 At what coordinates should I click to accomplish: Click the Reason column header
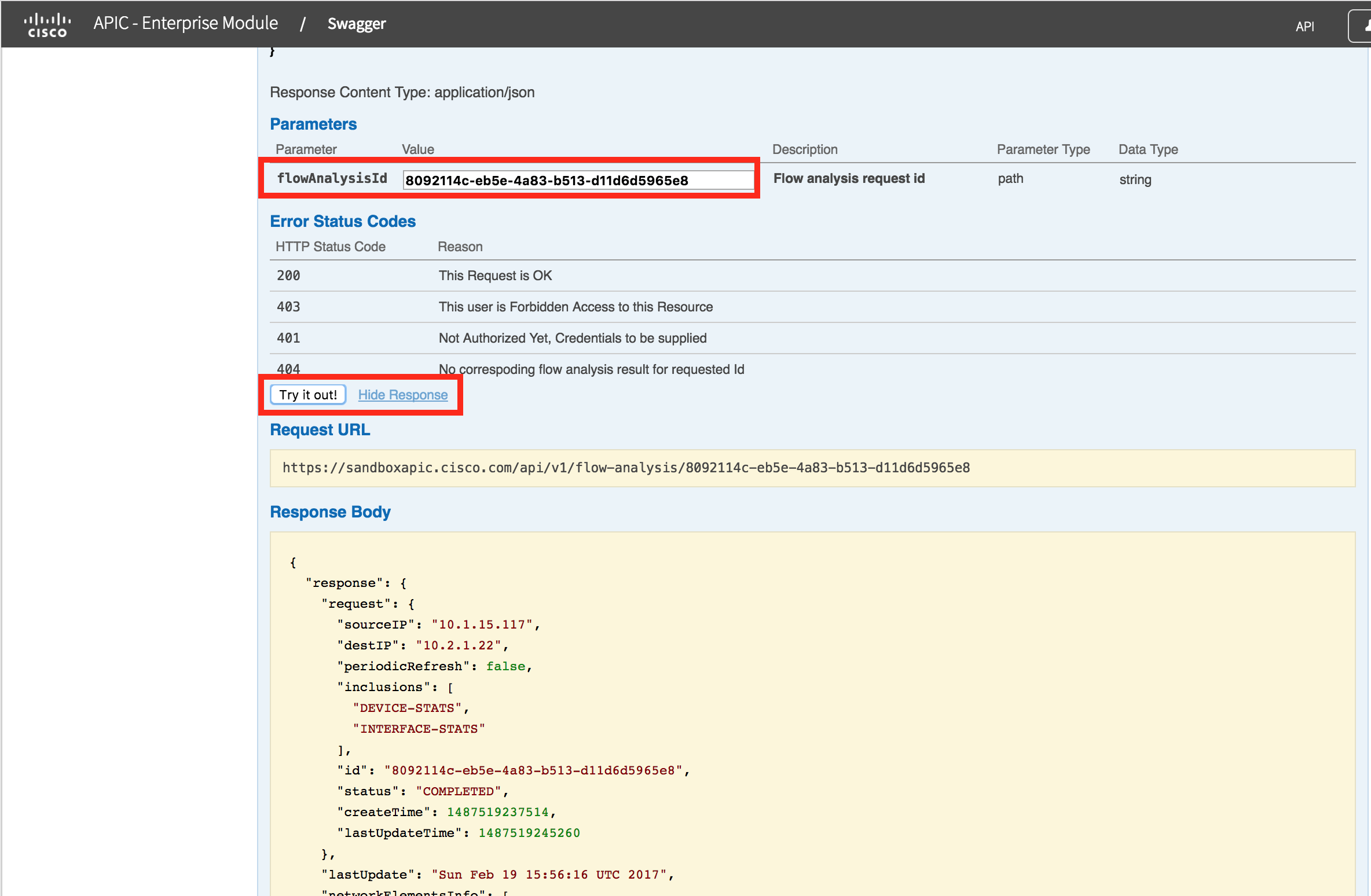(460, 247)
